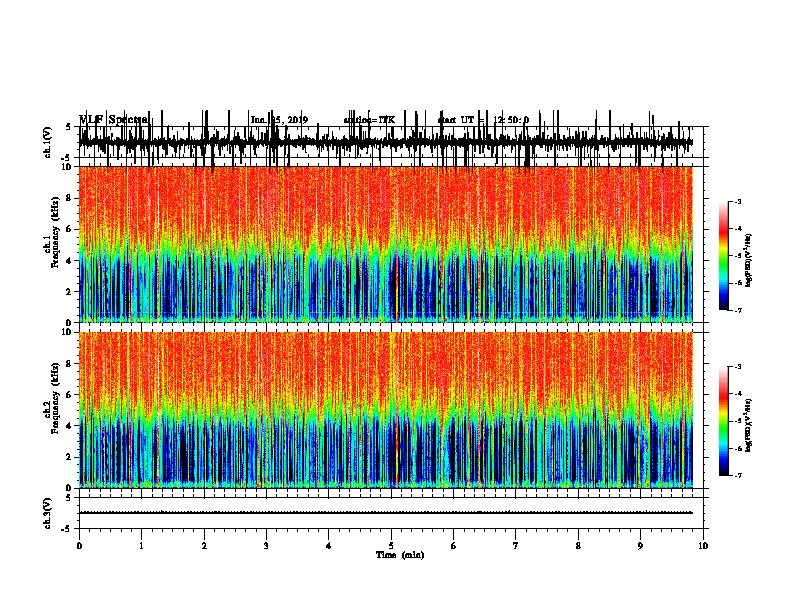
Task: Click the Time (min) axis title
Action: click(400, 555)
